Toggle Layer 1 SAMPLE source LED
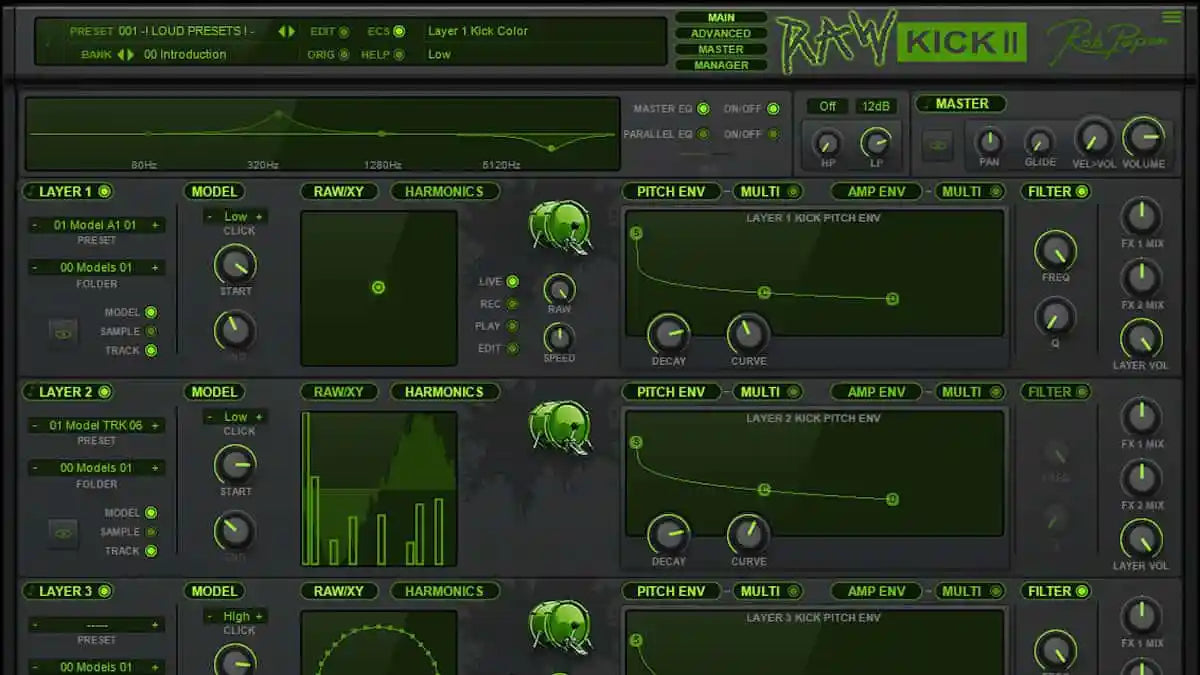Screen dimensions: 1200x675 [x=151, y=331]
